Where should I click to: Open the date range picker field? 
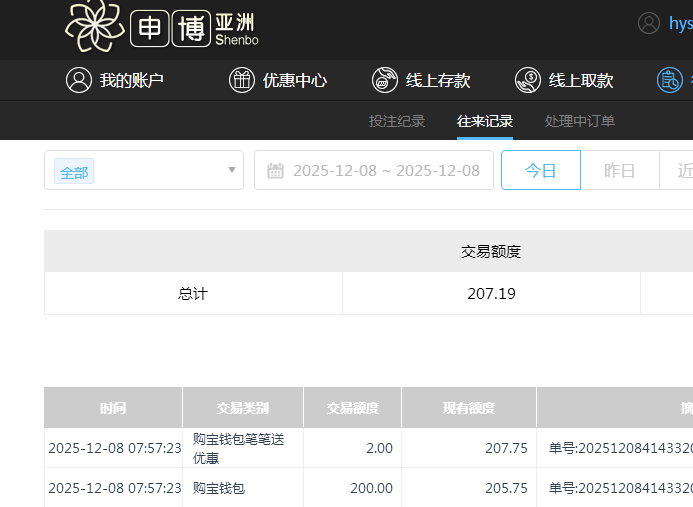[x=385, y=171]
